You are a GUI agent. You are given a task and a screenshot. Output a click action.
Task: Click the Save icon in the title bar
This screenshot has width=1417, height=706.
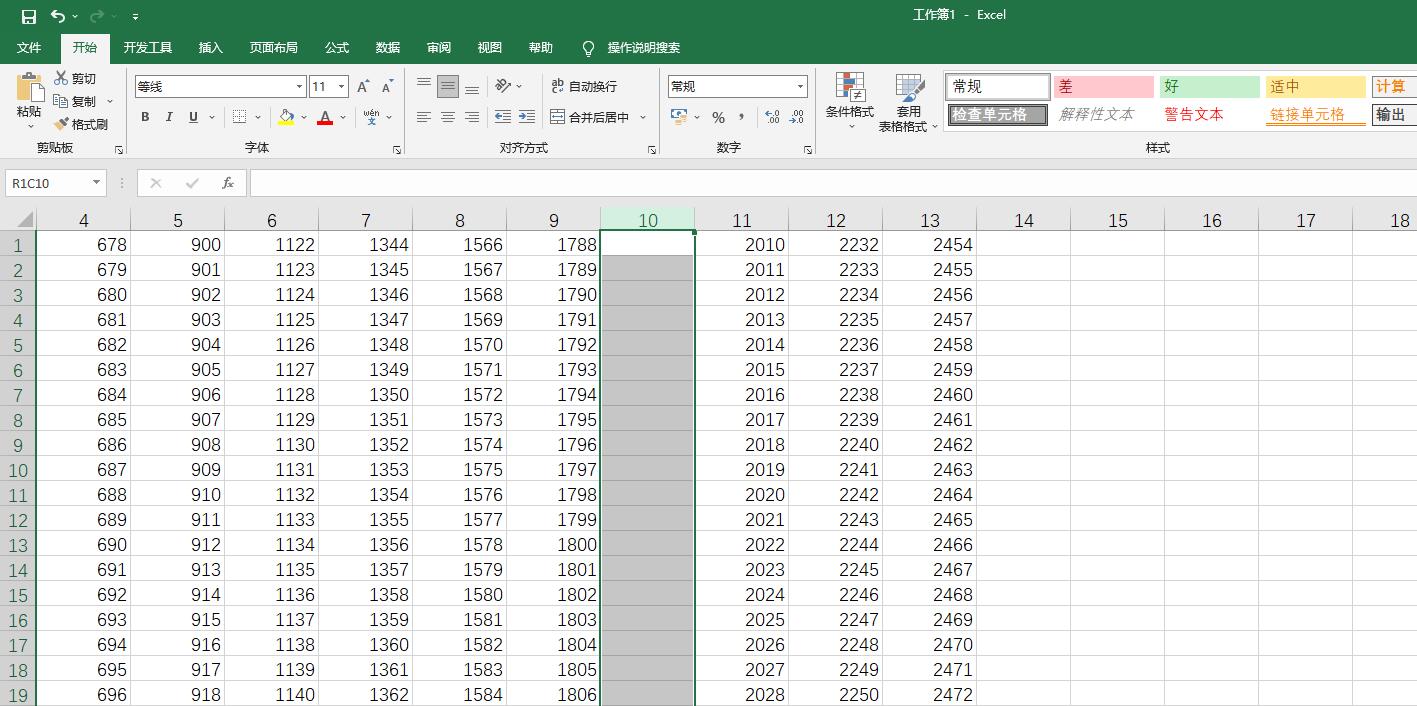tap(28, 16)
